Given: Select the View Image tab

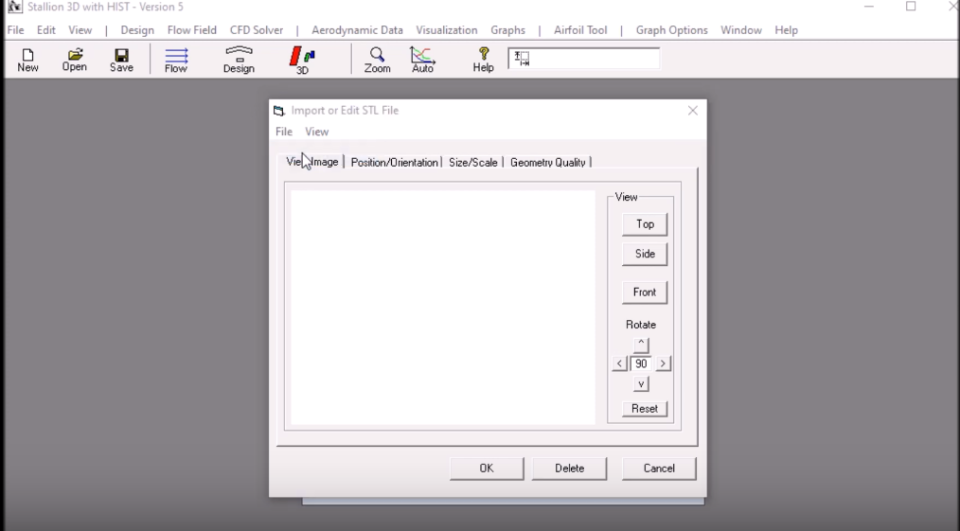Looking at the screenshot, I should pyautogui.click(x=312, y=162).
